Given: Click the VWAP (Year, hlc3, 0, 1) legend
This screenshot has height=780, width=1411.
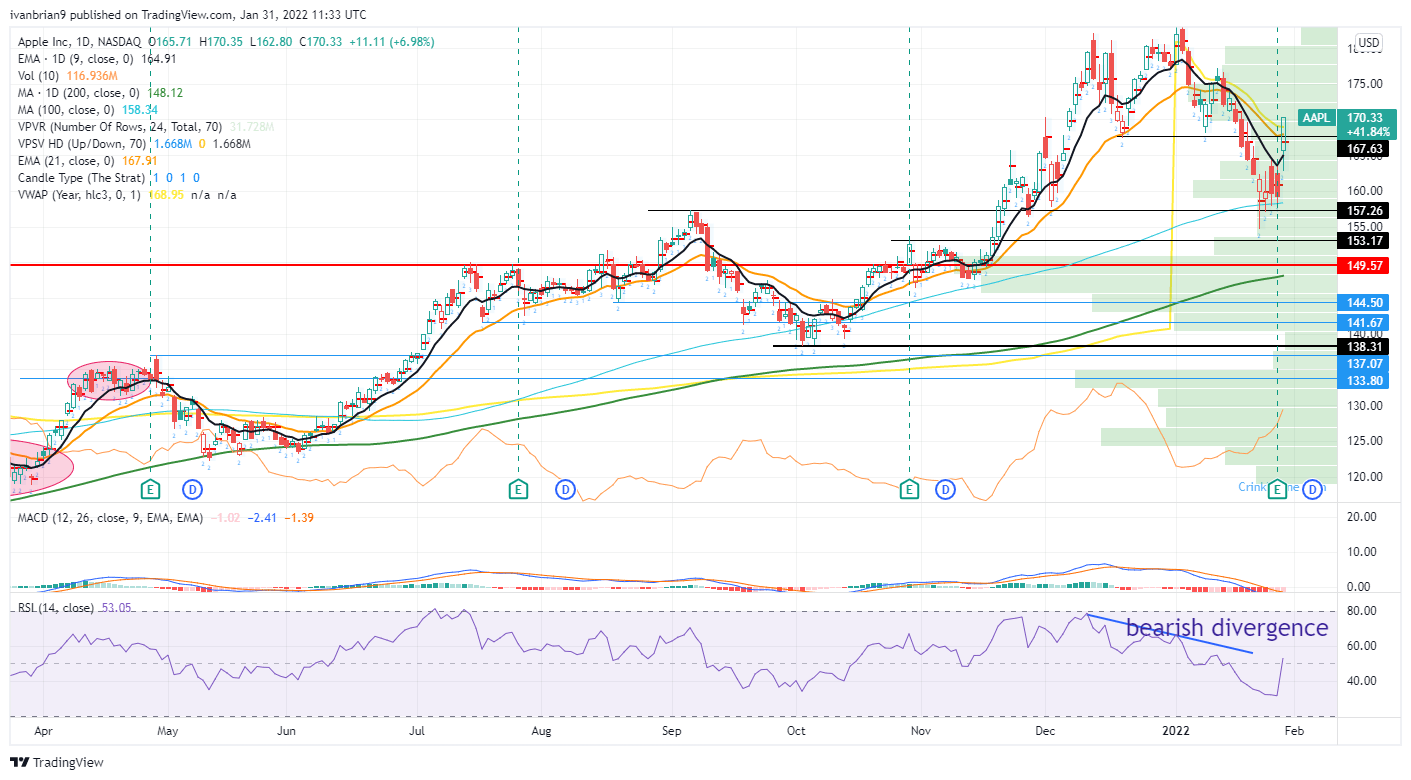Looking at the screenshot, I should pyautogui.click(x=82, y=194).
